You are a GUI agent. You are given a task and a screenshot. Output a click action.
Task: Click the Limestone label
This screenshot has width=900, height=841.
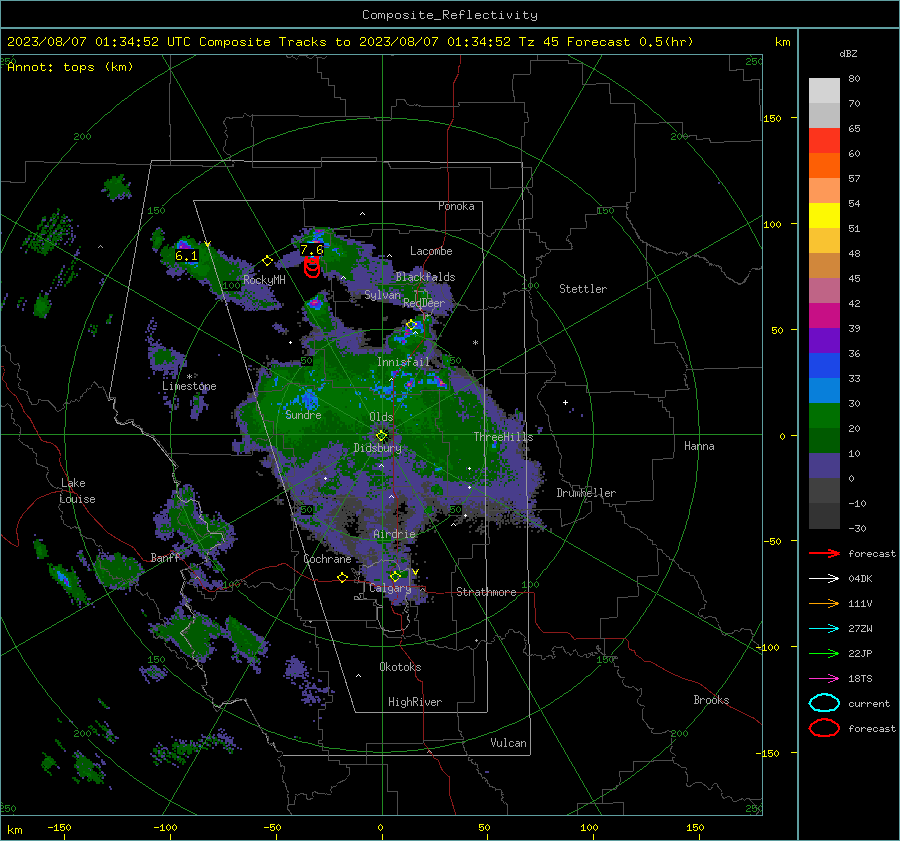[189, 386]
